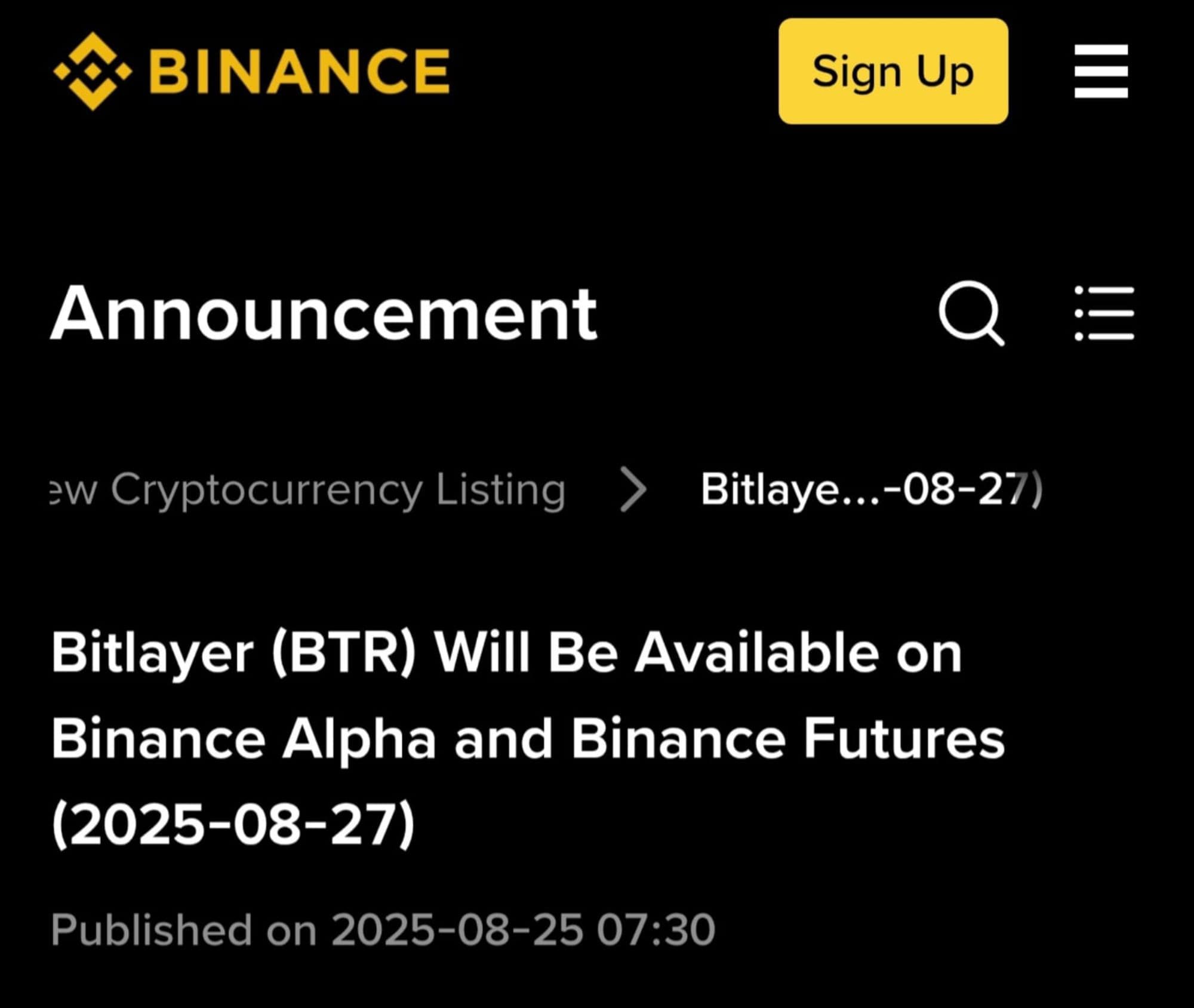Select the truncated Bitlaye...-08-27) breadcrumb
This screenshot has height=1008, width=1194.
click(x=870, y=490)
